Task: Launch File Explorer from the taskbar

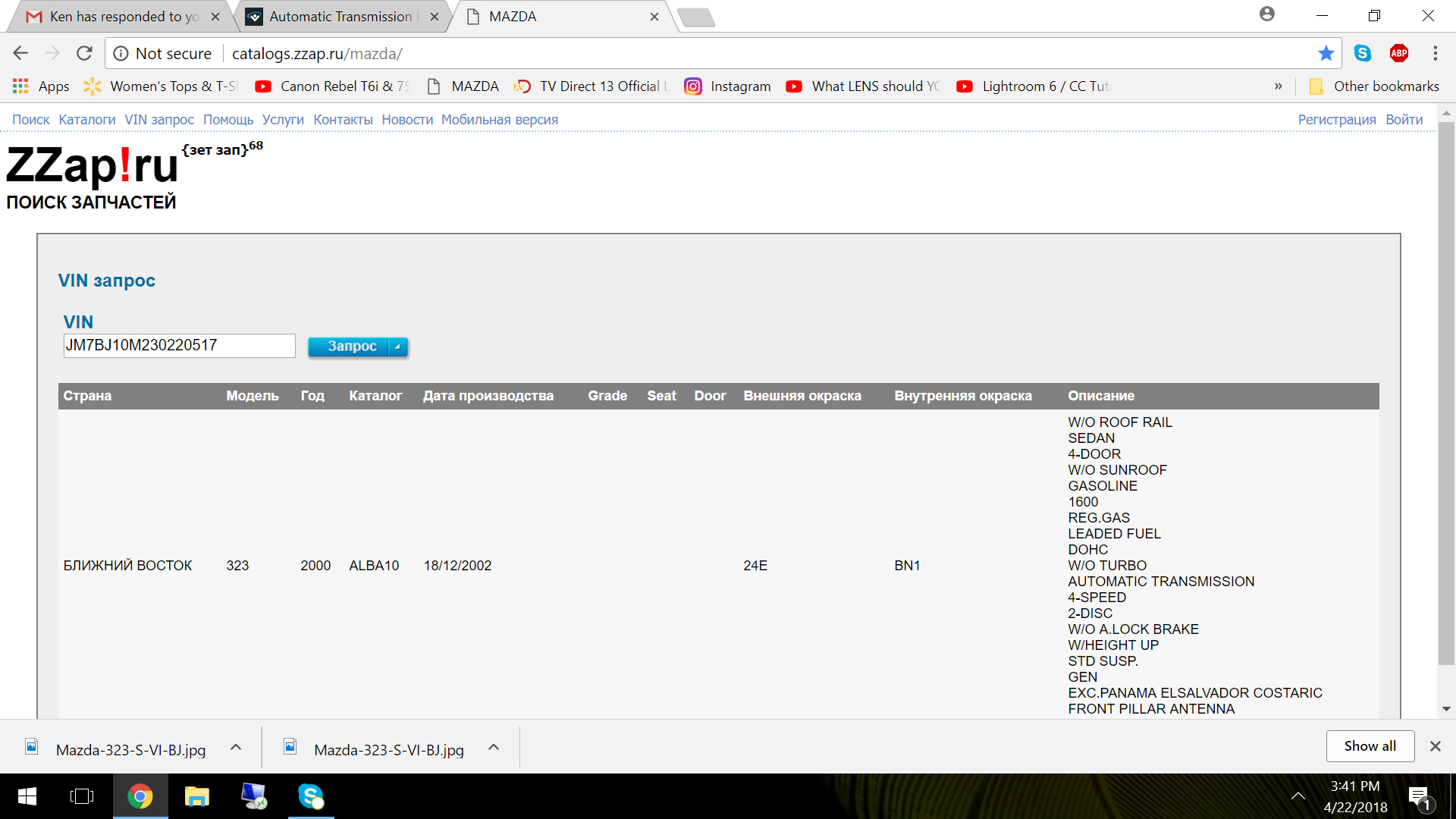Action: pos(196,796)
